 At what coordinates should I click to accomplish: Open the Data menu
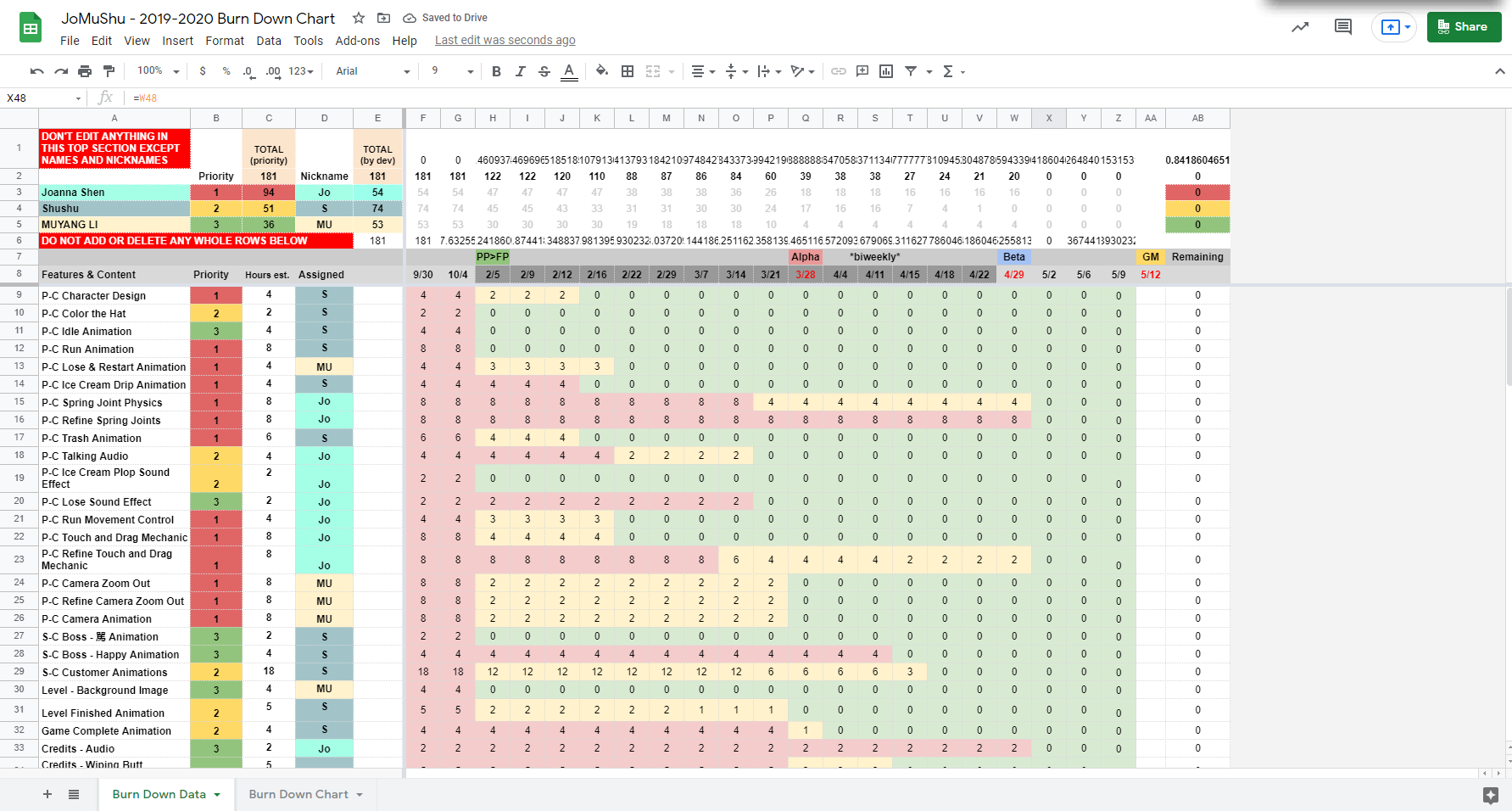click(x=269, y=41)
